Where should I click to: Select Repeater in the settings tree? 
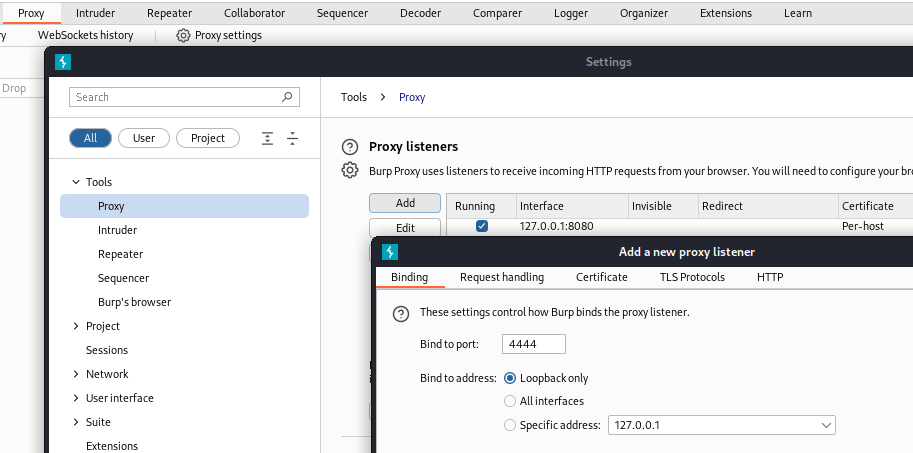click(121, 254)
